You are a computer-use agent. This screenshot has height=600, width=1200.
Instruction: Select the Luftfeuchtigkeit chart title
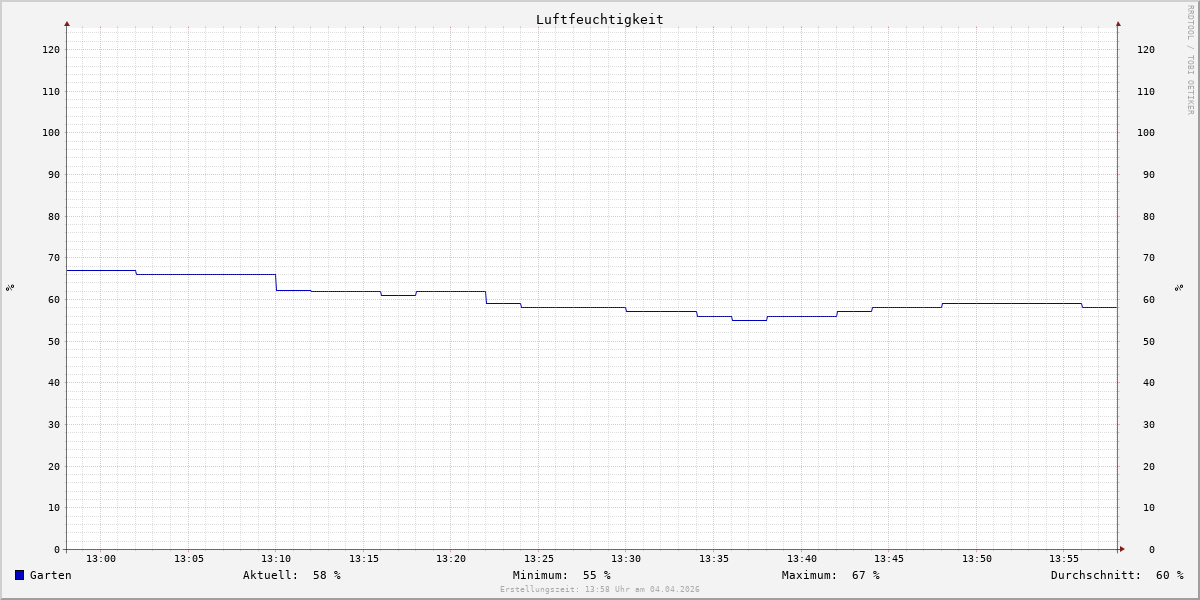point(599,19)
